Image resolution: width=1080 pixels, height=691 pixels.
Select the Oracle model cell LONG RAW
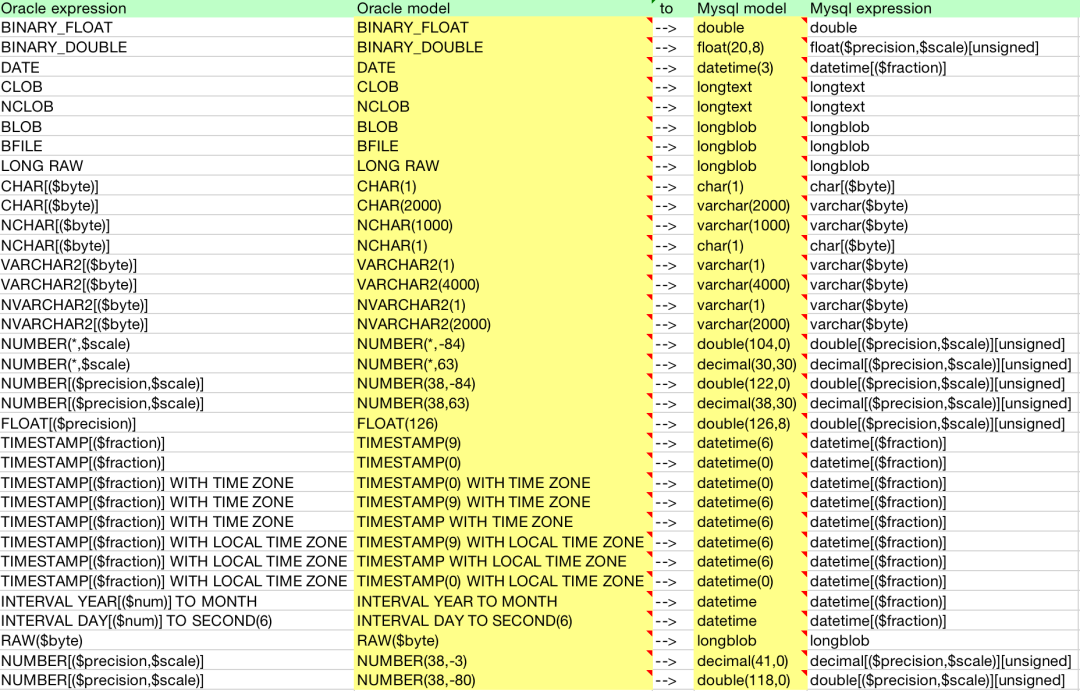tap(503, 166)
